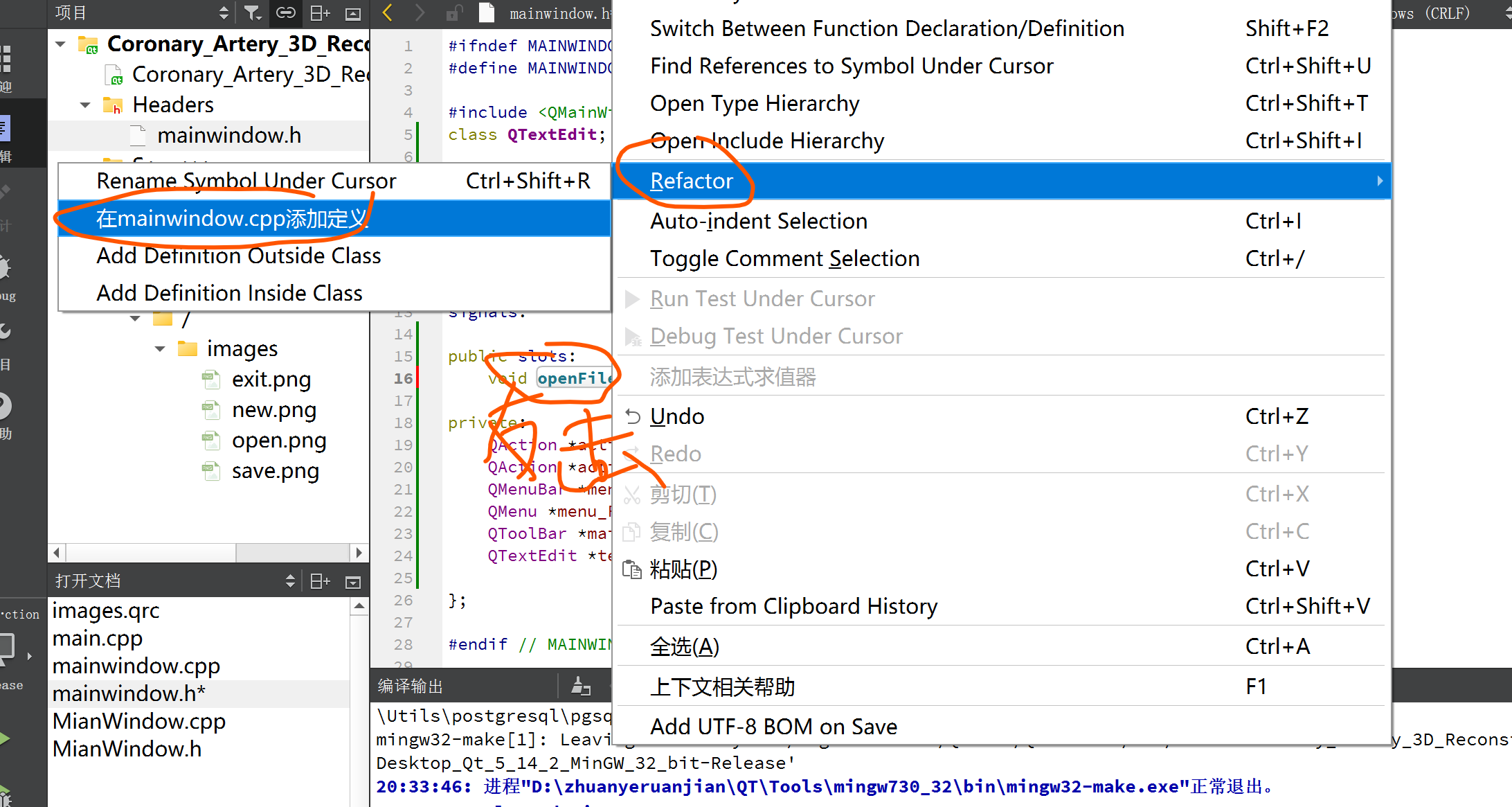
Task: Click the open documents scroll up arrow
Action: tap(359, 607)
